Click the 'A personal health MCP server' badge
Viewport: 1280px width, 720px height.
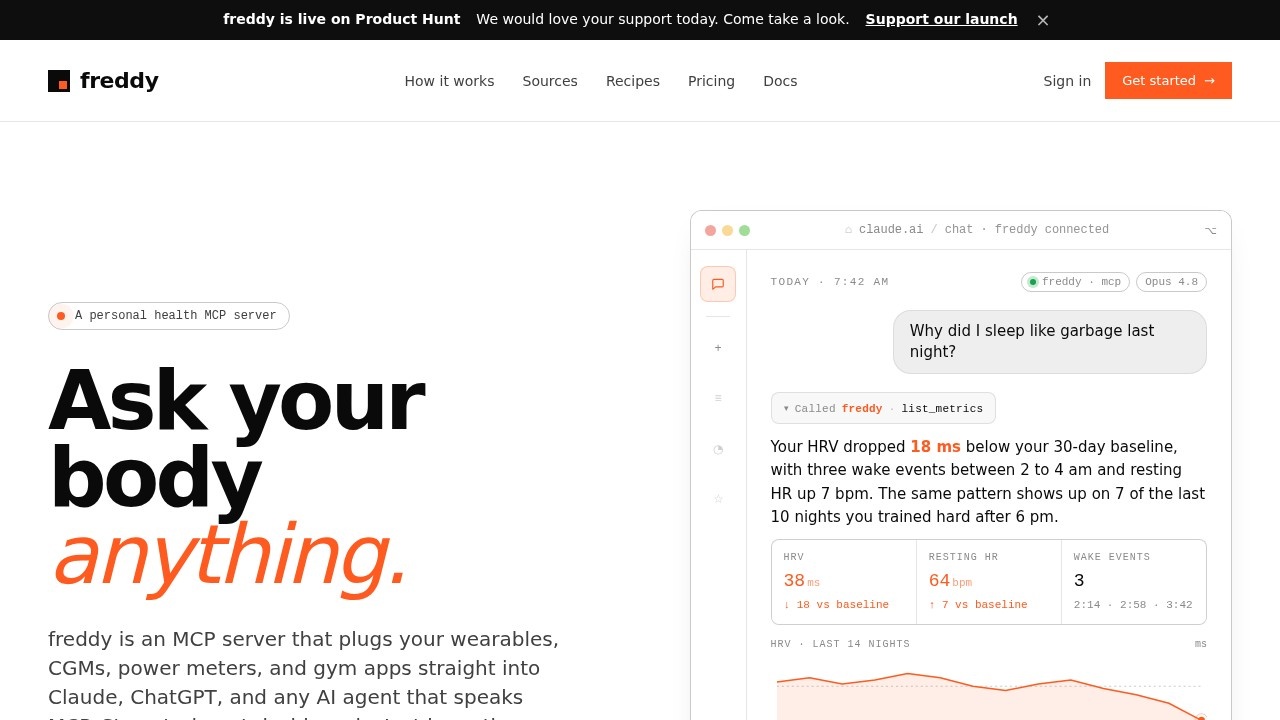[169, 316]
